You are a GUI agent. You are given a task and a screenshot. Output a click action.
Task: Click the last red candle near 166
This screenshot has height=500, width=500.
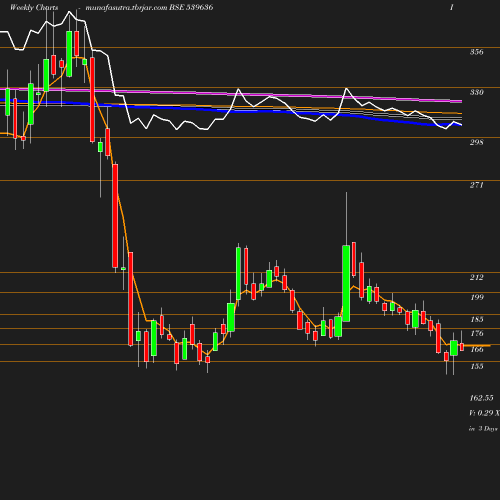tap(462, 347)
